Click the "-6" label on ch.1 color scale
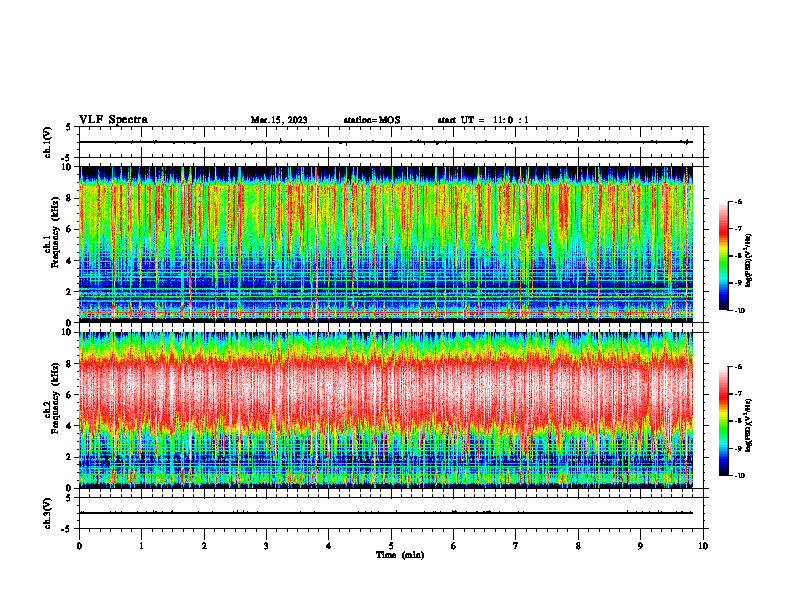792x612 pixels. point(738,201)
